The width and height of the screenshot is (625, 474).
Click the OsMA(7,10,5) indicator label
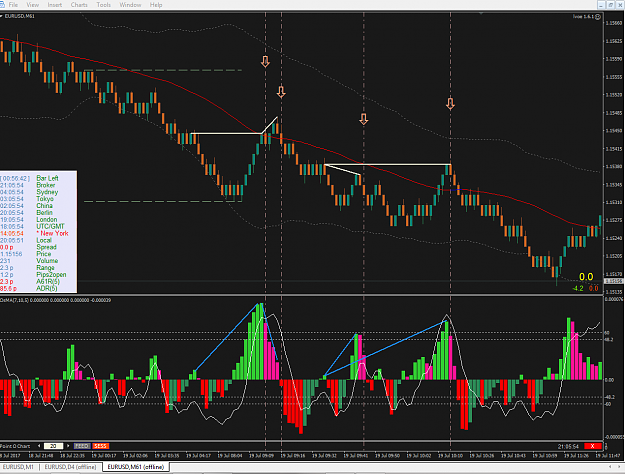click(14, 300)
